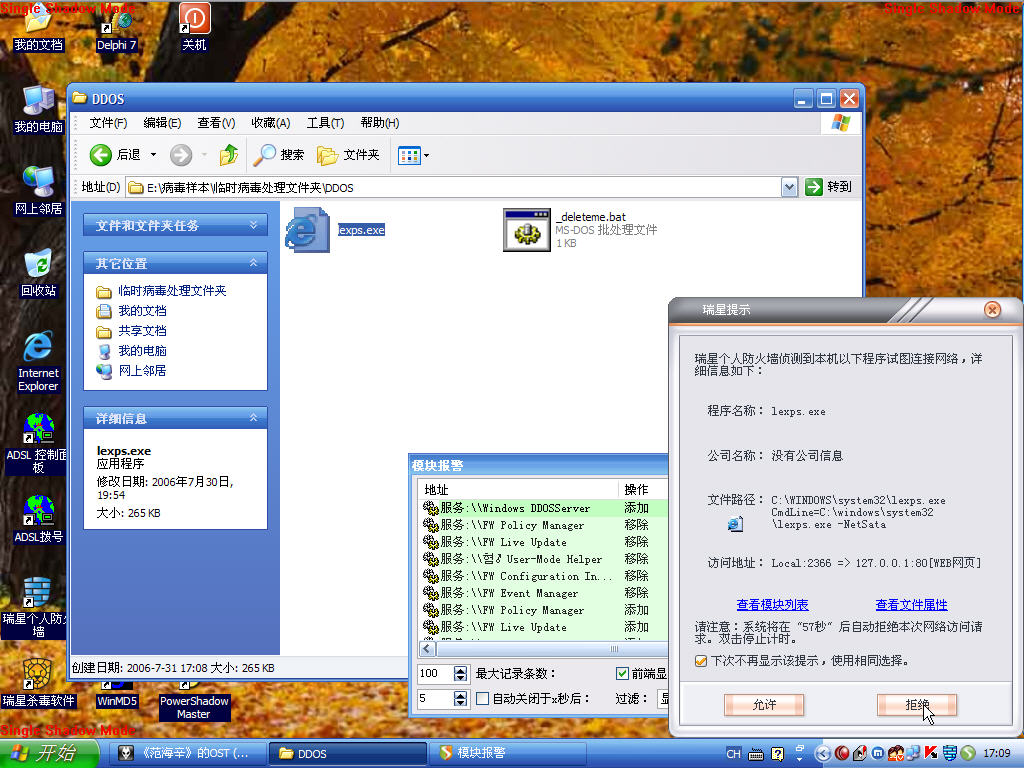The width and height of the screenshot is (1024, 768).
Task: Click the 地址 column header in module alert
Action: (x=517, y=490)
